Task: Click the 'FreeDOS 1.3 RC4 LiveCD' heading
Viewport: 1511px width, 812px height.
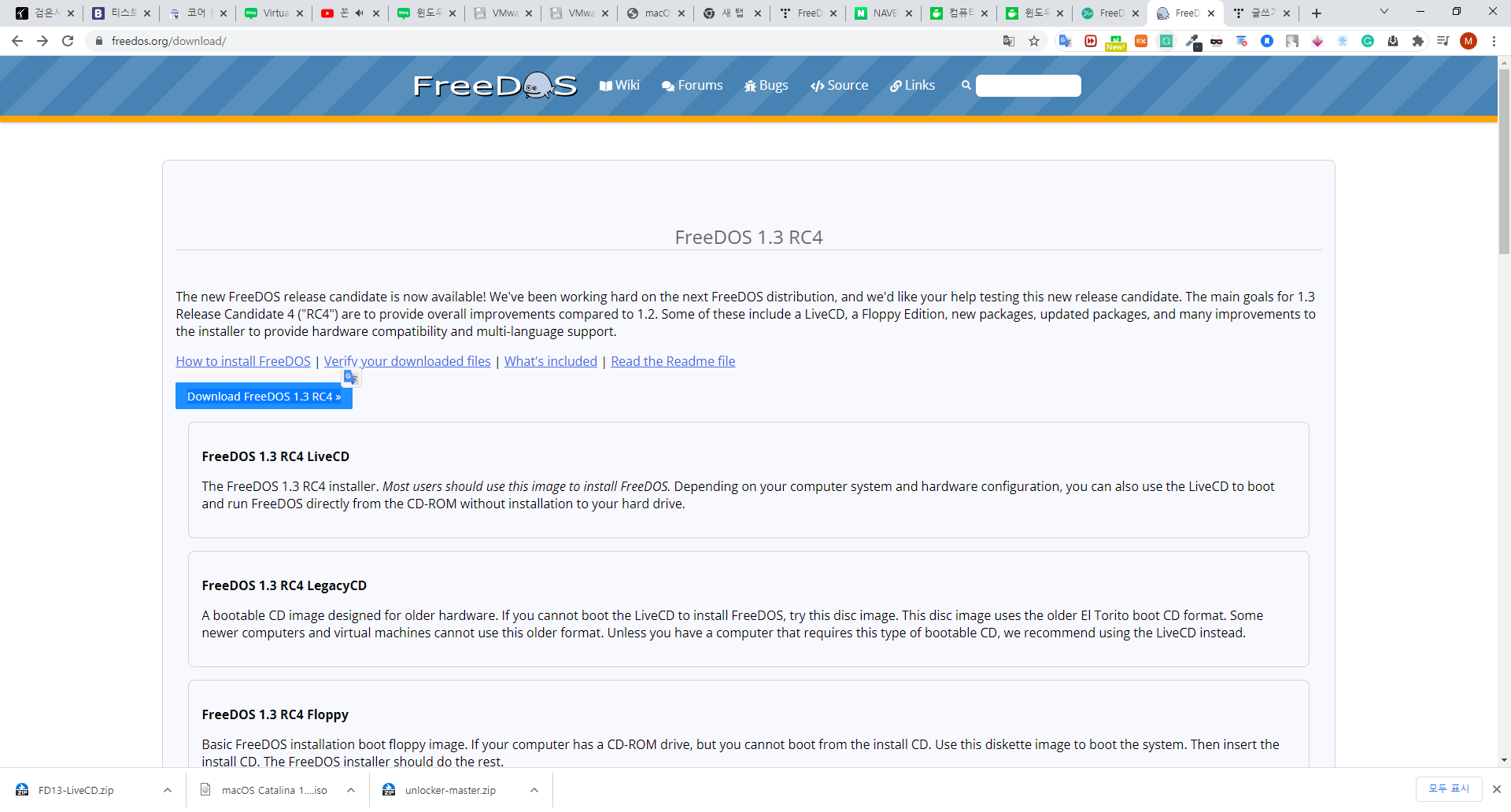Action: pyautogui.click(x=275, y=456)
